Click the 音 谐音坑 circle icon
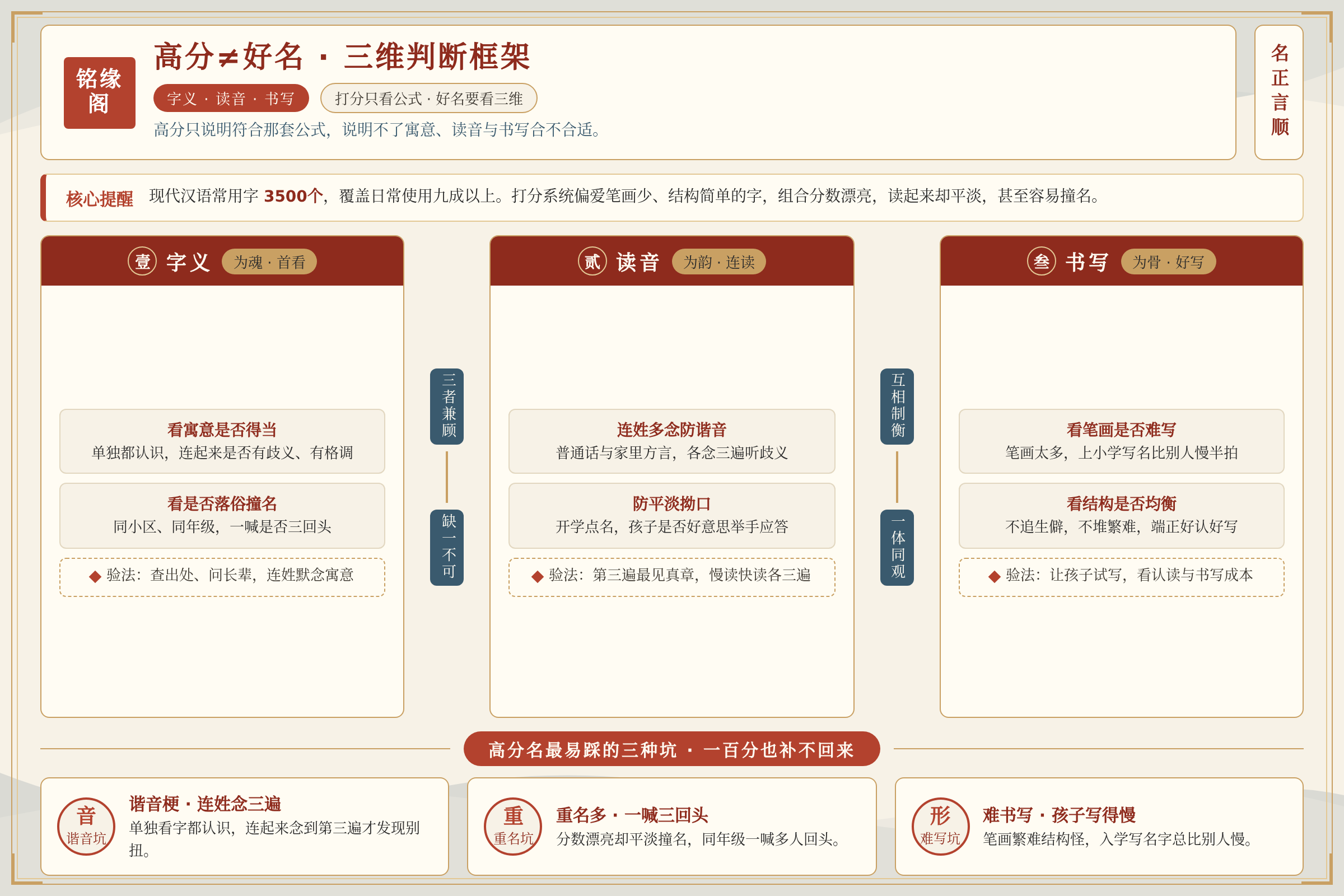This screenshot has width=1344, height=896. click(x=86, y=827)
